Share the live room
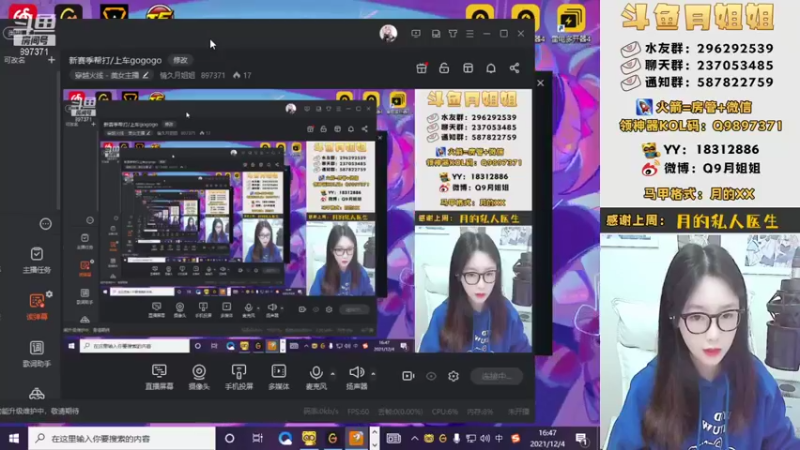The width and height of the screenshot is (800, 450). 514,68
